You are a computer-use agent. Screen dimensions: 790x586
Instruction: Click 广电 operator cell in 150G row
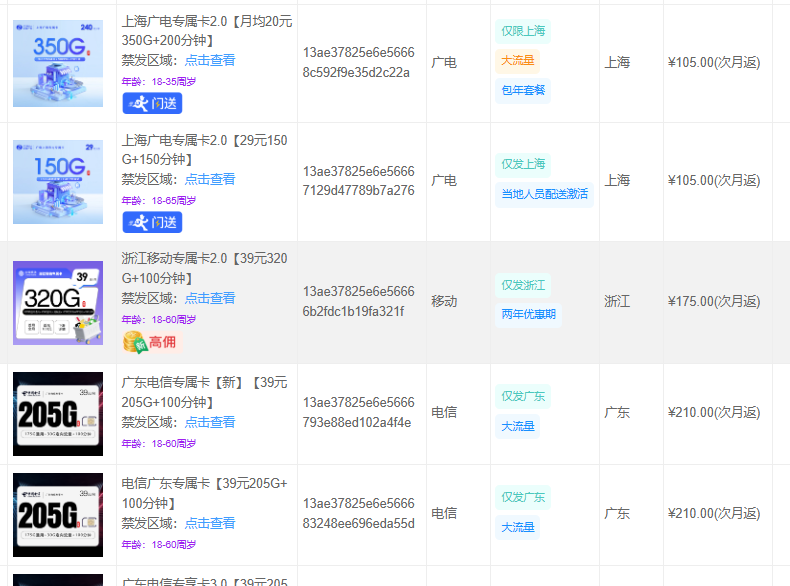point(444,180)
